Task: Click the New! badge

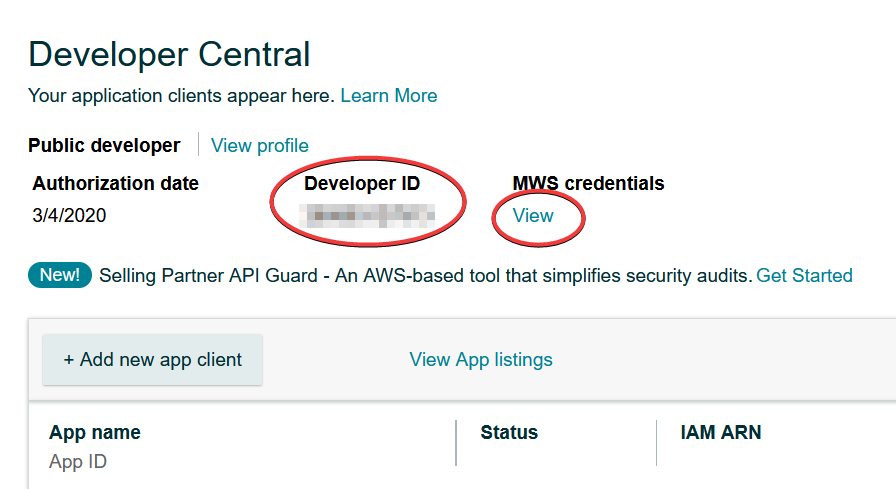Action: click(x=59, y=275)
